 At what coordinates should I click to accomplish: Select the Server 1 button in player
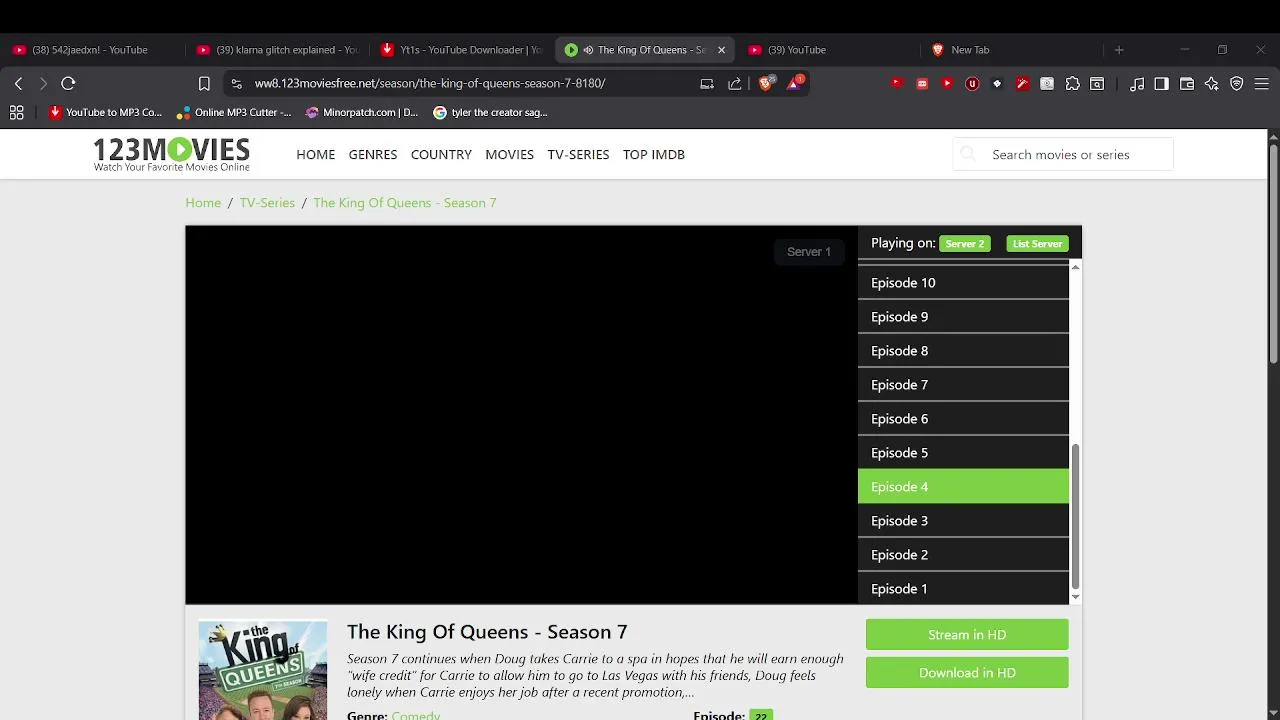point(809,252)
